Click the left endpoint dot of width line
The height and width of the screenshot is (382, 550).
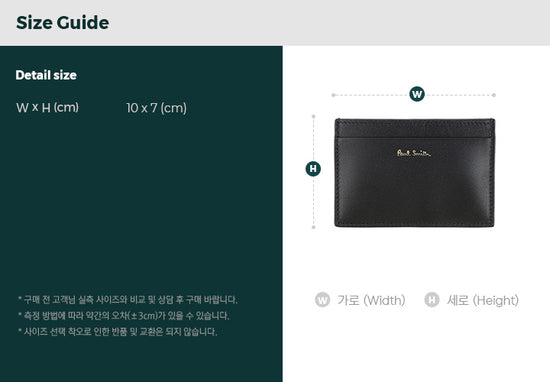coord(333,95)
